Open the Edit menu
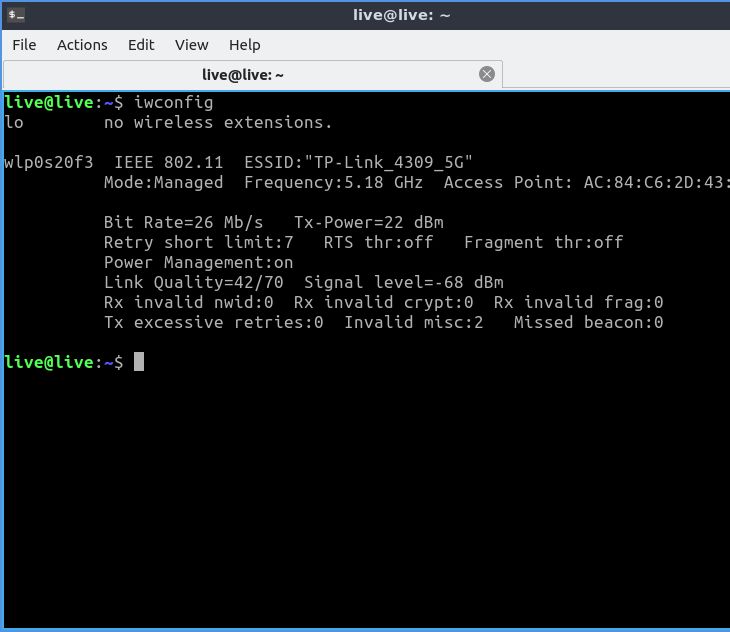This screenshot has width=730, height=632. [x=141, y=45]
